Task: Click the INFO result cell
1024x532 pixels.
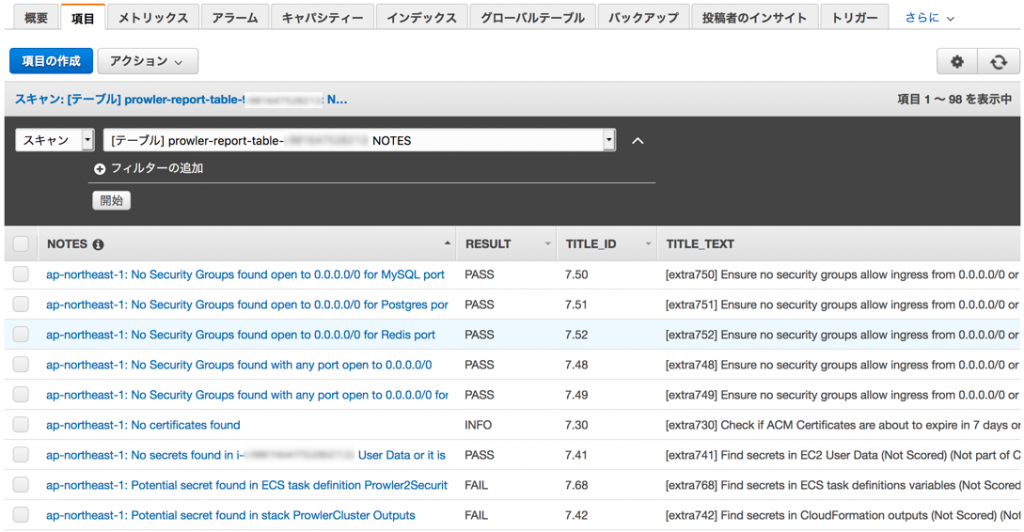Action: [478, 425]
